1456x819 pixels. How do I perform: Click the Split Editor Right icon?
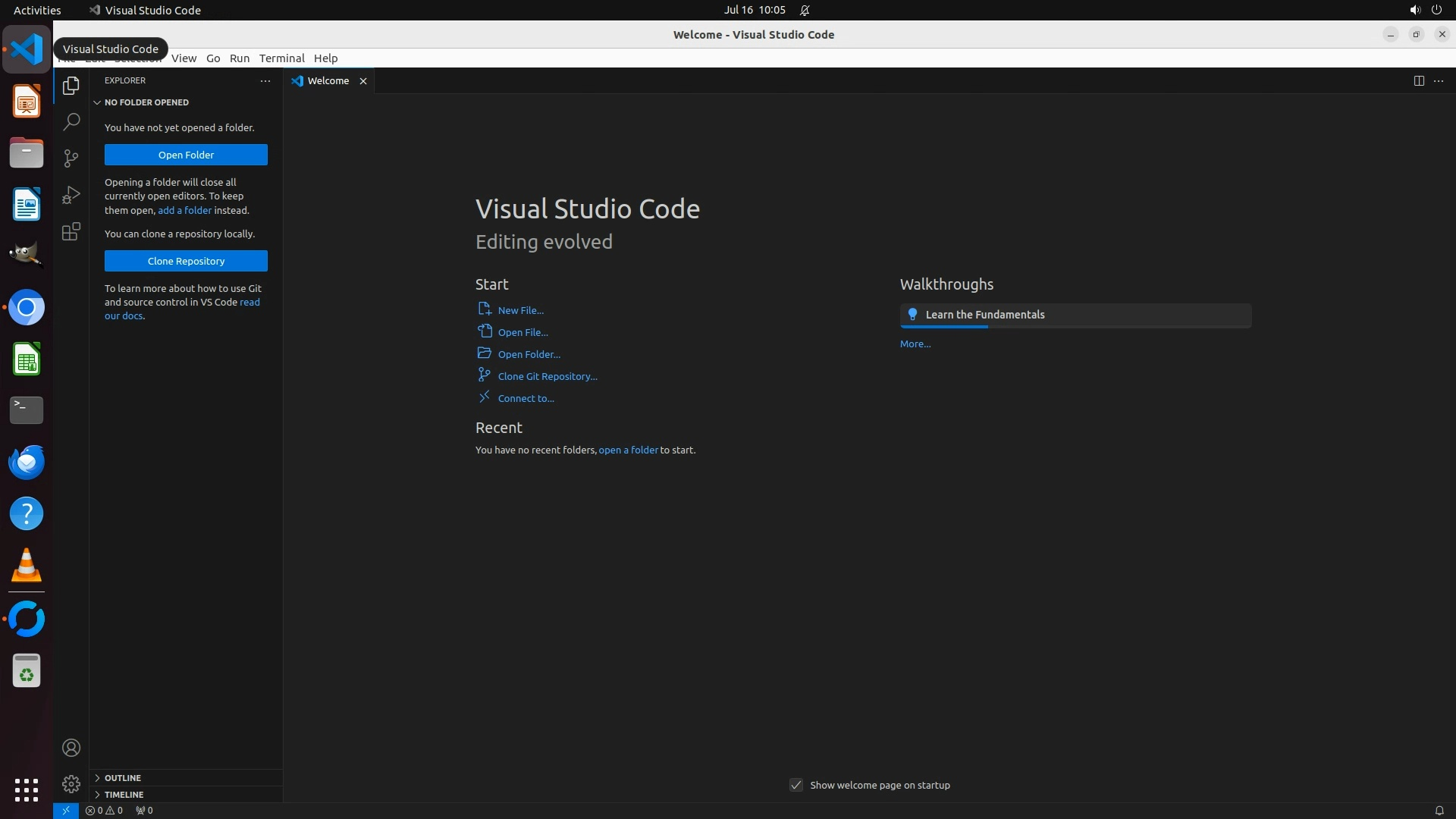click(1418, 80)
